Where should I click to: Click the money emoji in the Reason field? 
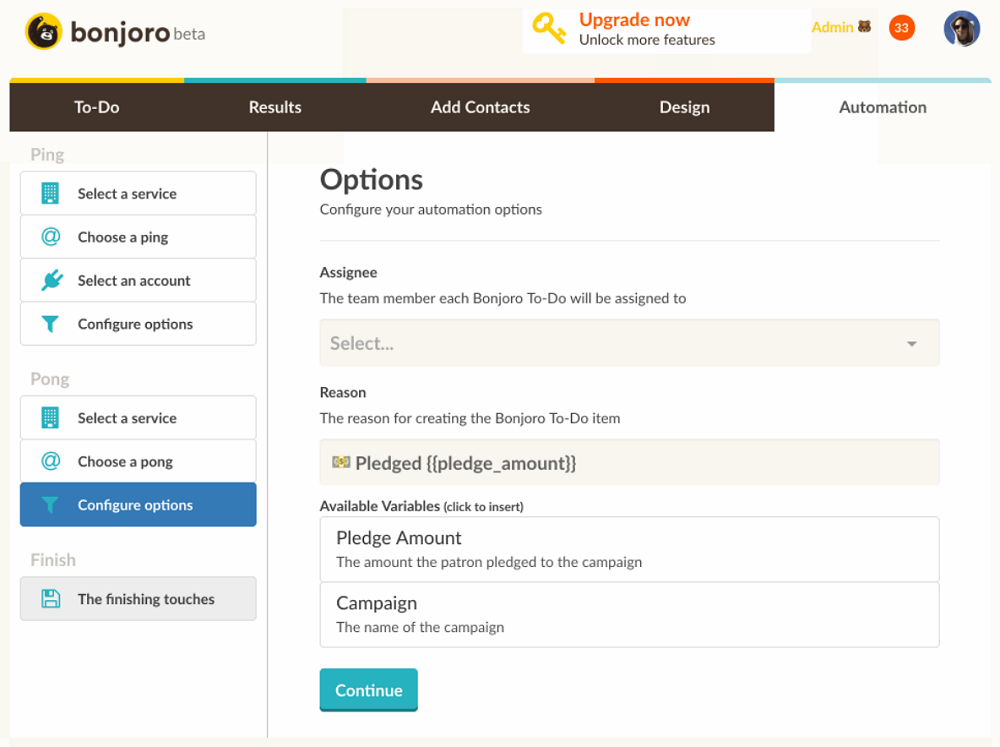(341, 462)
